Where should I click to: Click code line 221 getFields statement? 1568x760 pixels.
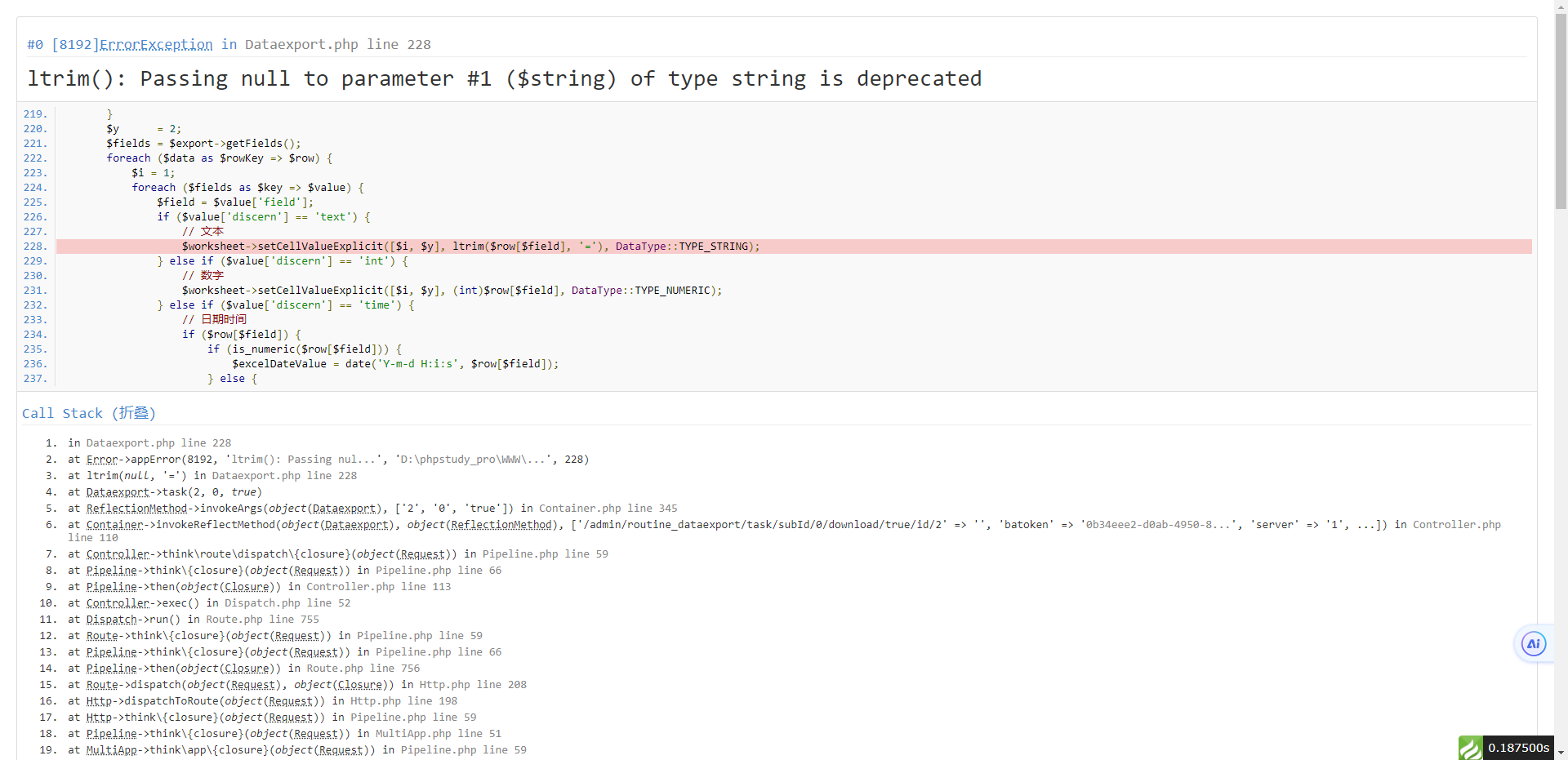[203, 144]
